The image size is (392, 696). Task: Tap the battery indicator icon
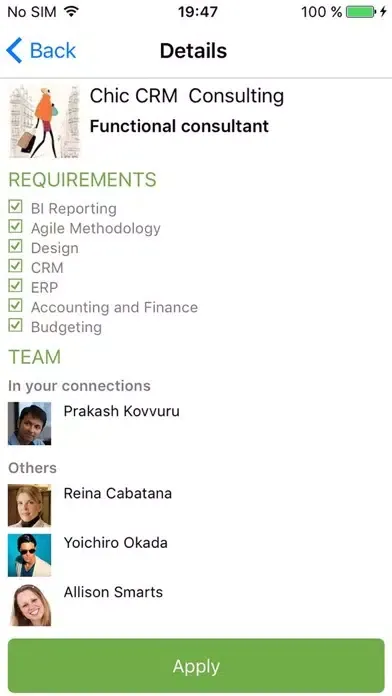coord(360,12)
